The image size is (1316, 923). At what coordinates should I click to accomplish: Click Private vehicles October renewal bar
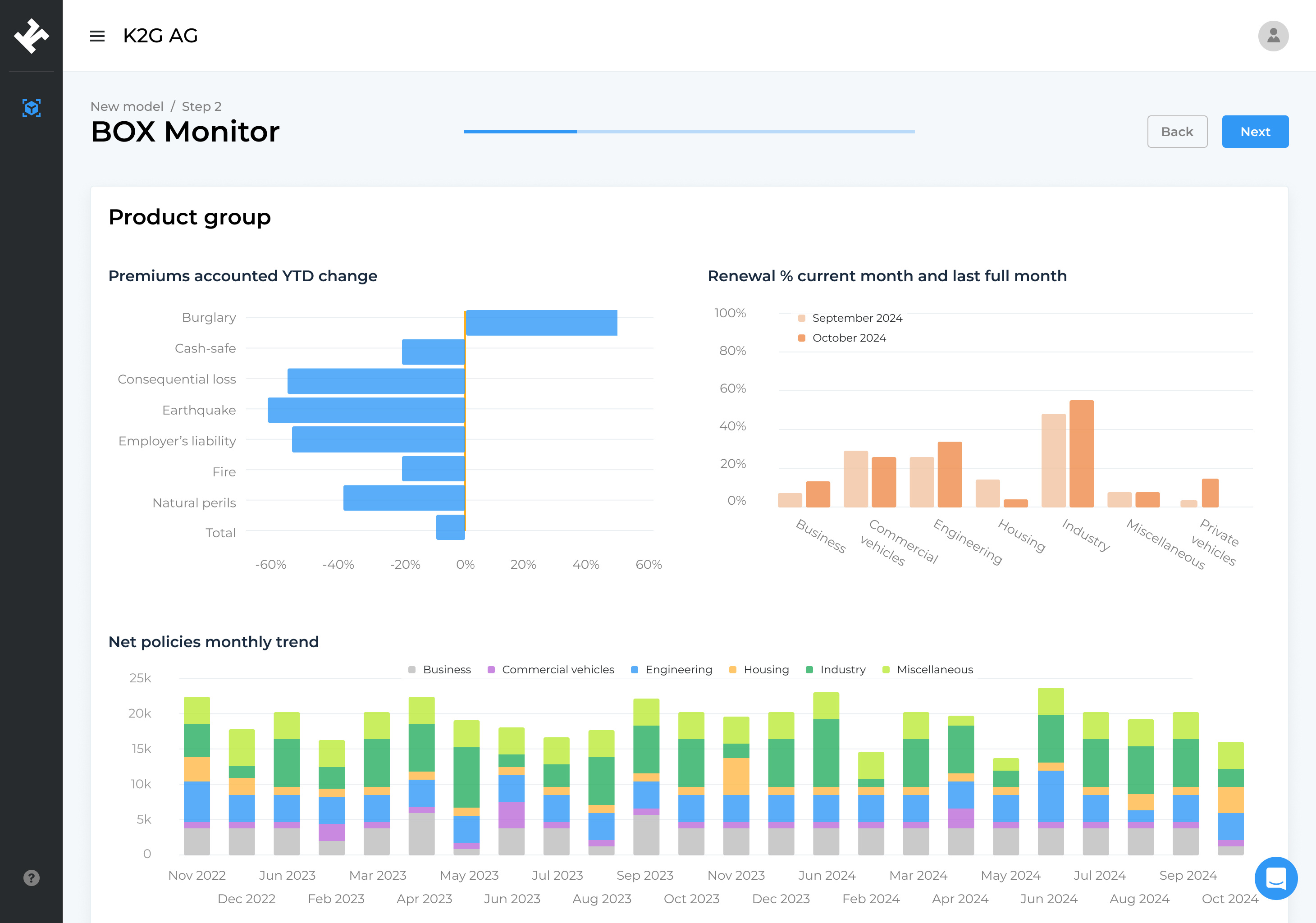(1210, 493)
